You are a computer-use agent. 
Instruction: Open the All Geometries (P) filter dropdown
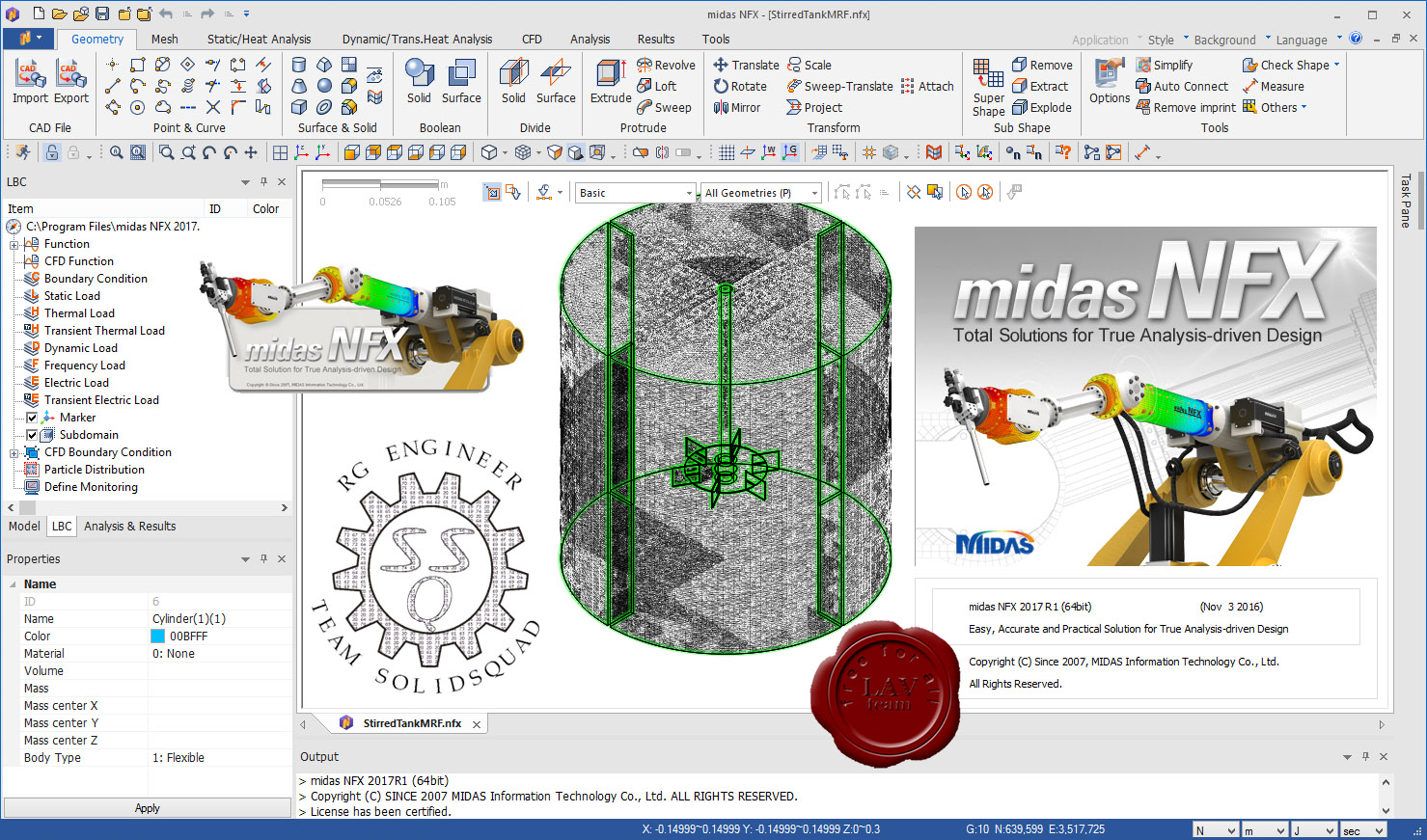coord(761,193)
